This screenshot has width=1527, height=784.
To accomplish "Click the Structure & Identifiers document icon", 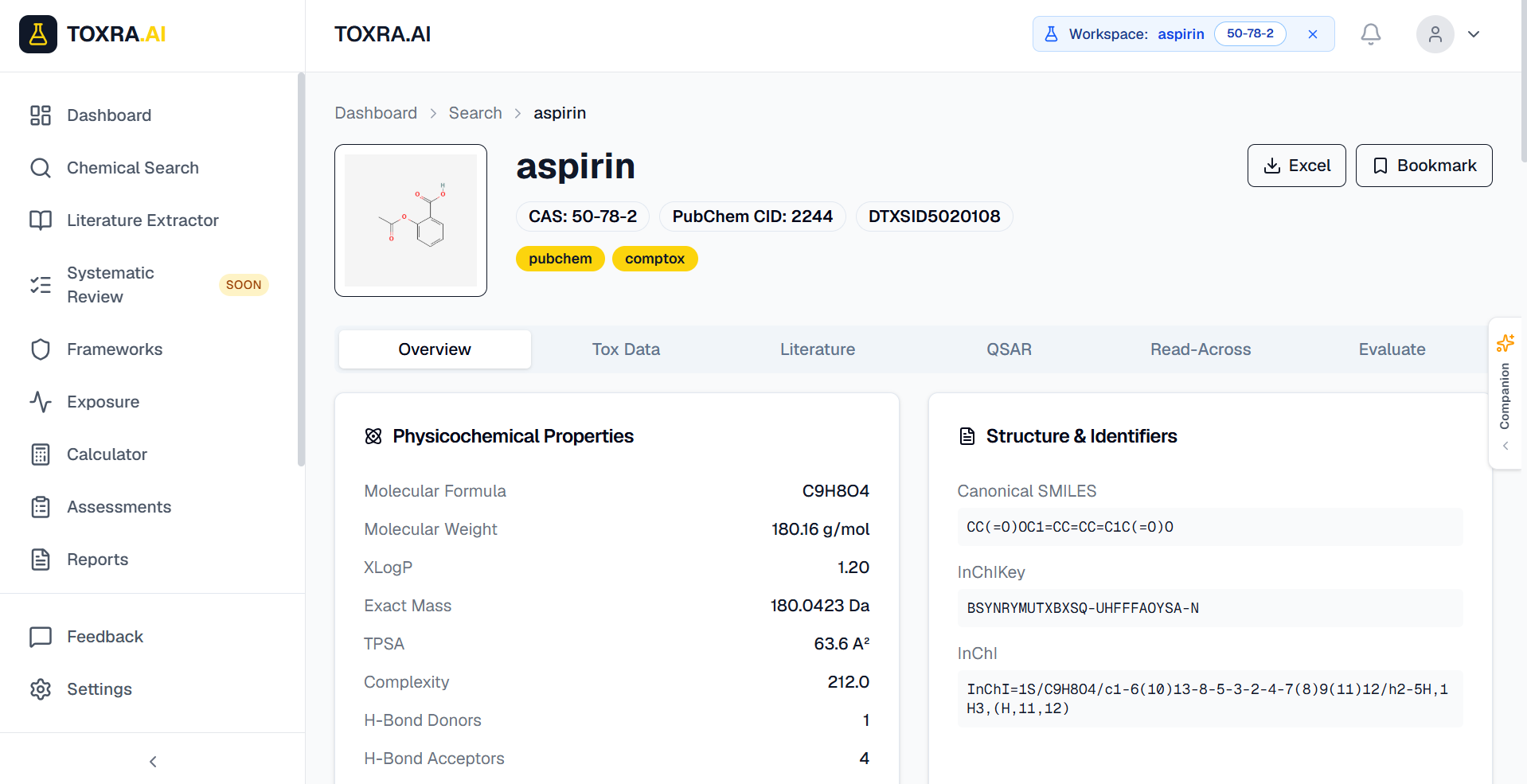I will [x=967, y=436].
